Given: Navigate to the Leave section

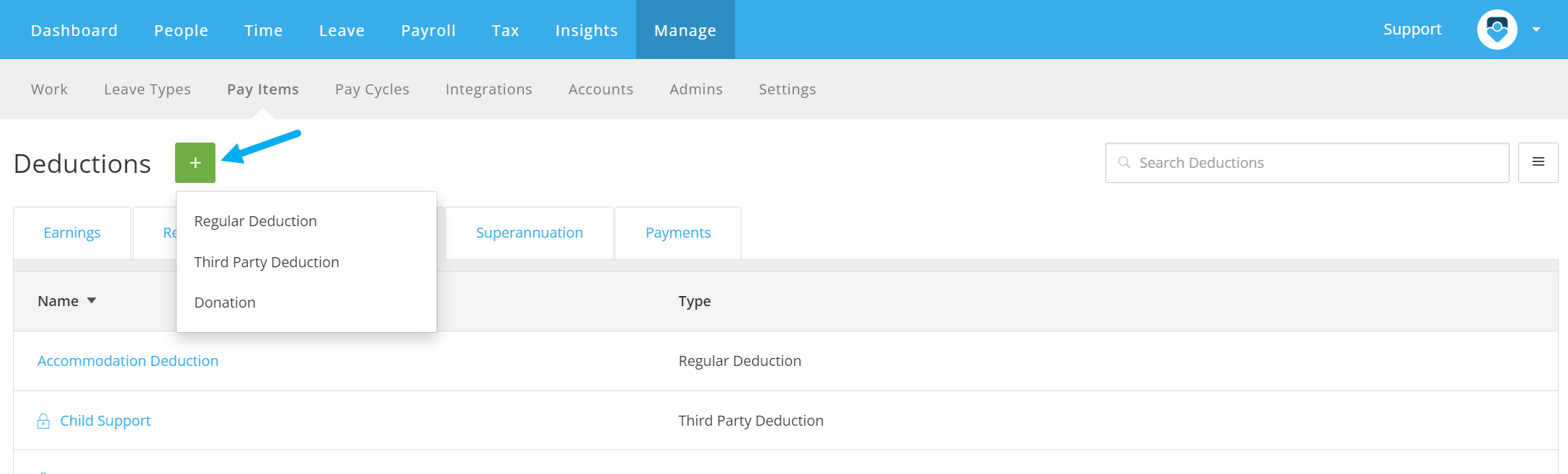Looking at the screenshot, I should click(342, 30).
